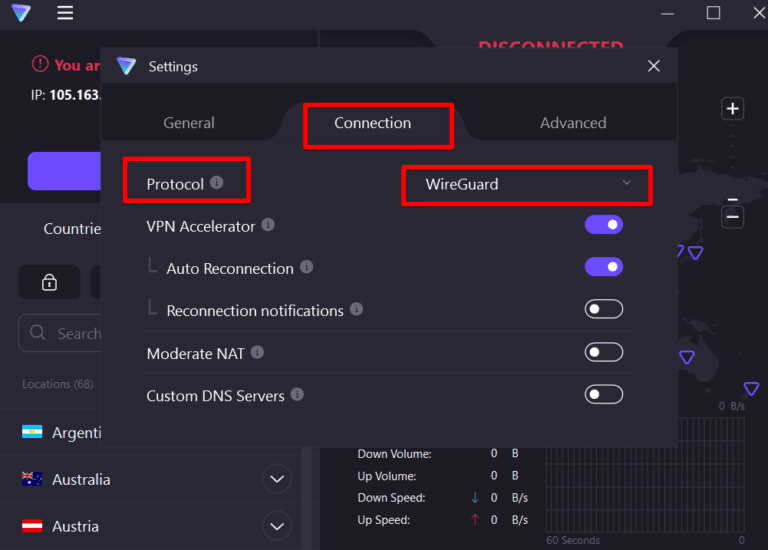Turn on Moderate NAT switch
Screen dimensions: 768x550
[604, 352]
